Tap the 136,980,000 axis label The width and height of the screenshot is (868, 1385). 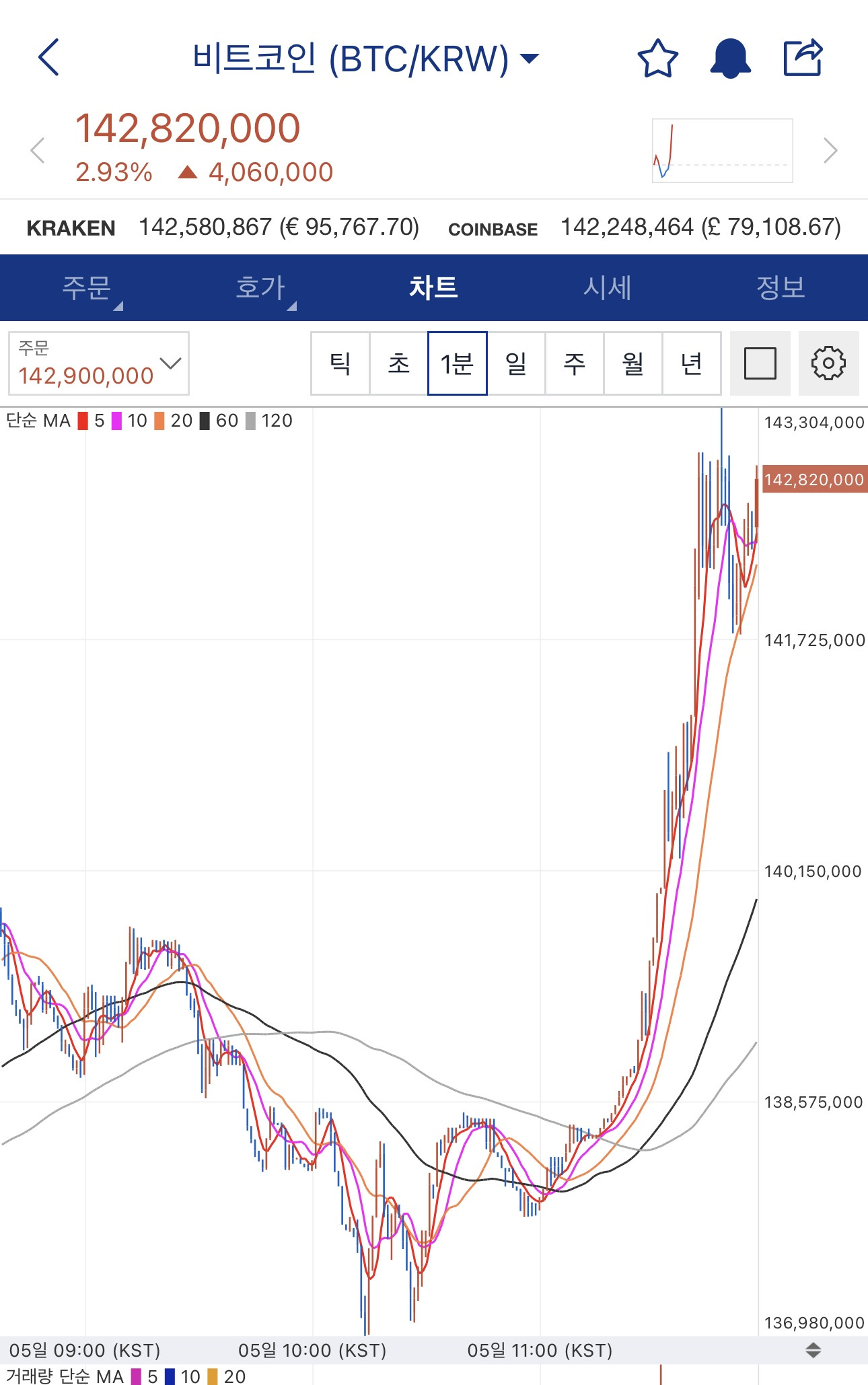(814, 1323)
